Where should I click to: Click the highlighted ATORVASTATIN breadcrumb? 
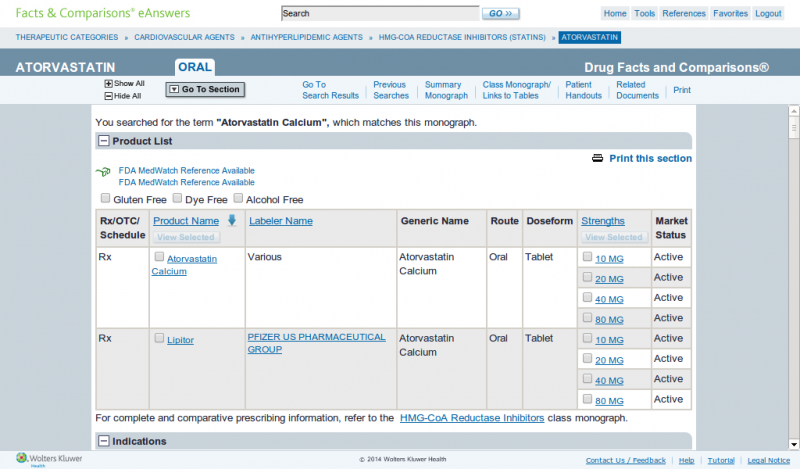click(x=589, y=37)
